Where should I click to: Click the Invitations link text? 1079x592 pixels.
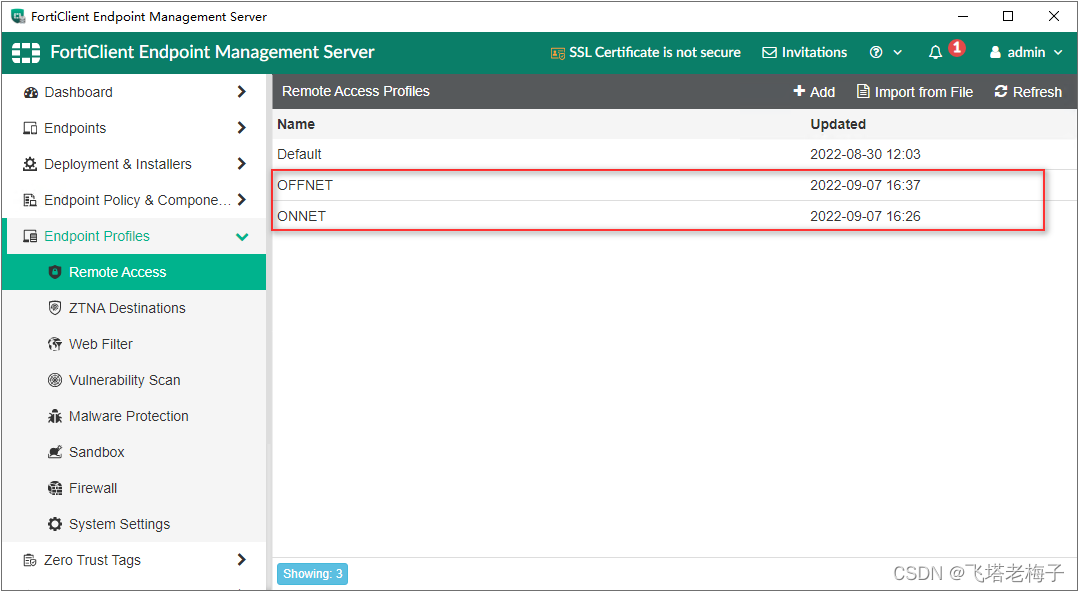pos(814,52)
